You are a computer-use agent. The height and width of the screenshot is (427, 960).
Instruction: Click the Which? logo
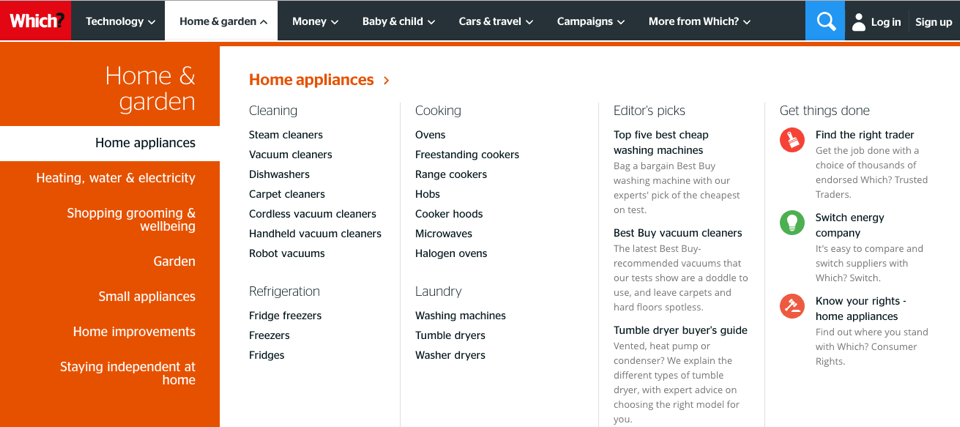36,21
